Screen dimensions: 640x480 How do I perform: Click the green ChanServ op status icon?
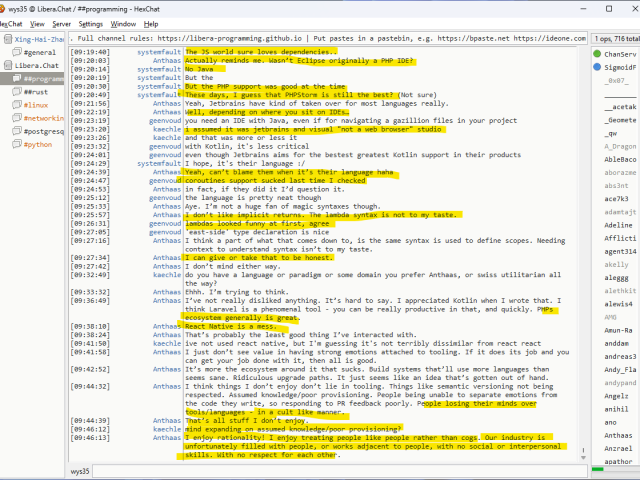597,53
